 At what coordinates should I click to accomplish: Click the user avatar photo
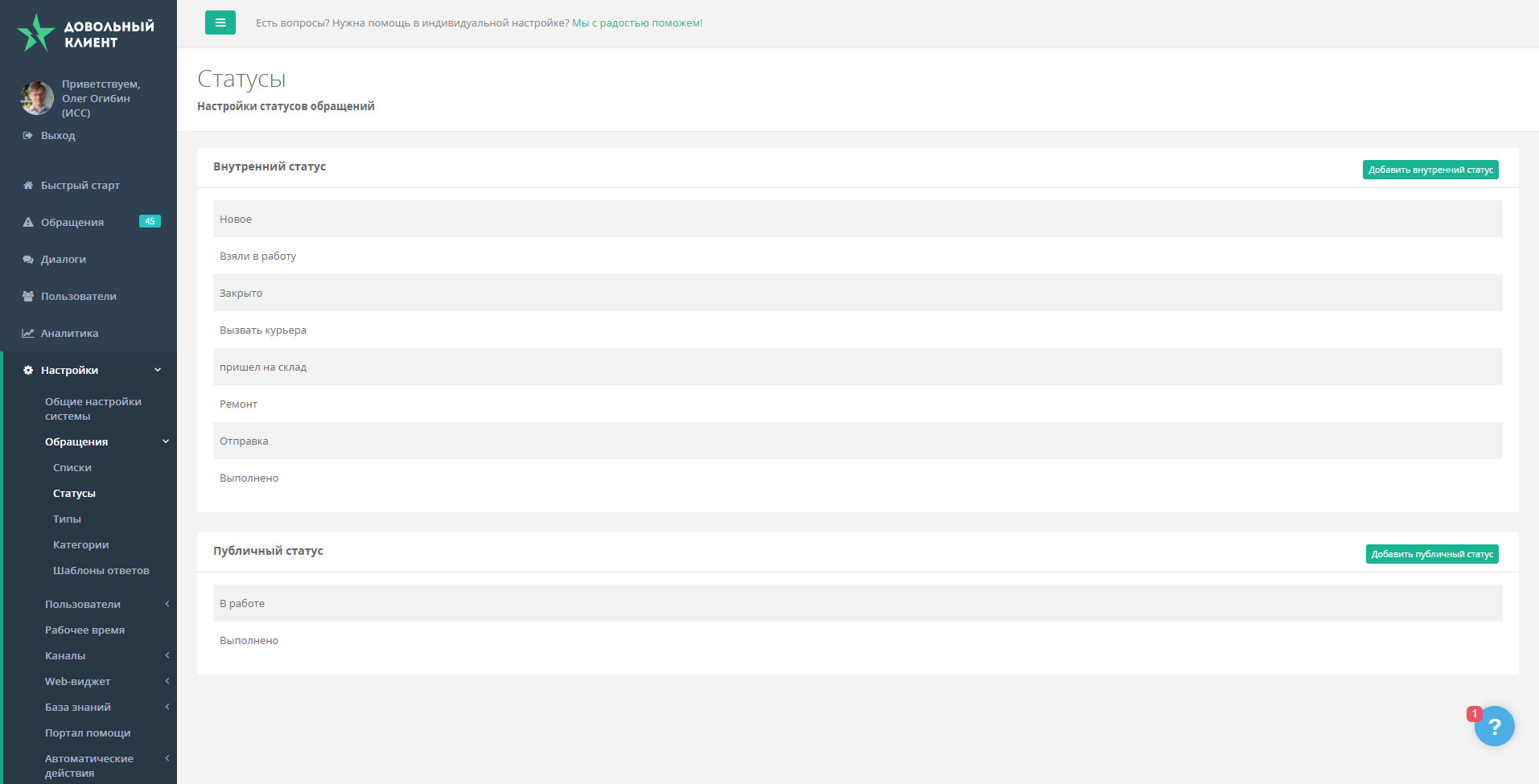[37, 98]
